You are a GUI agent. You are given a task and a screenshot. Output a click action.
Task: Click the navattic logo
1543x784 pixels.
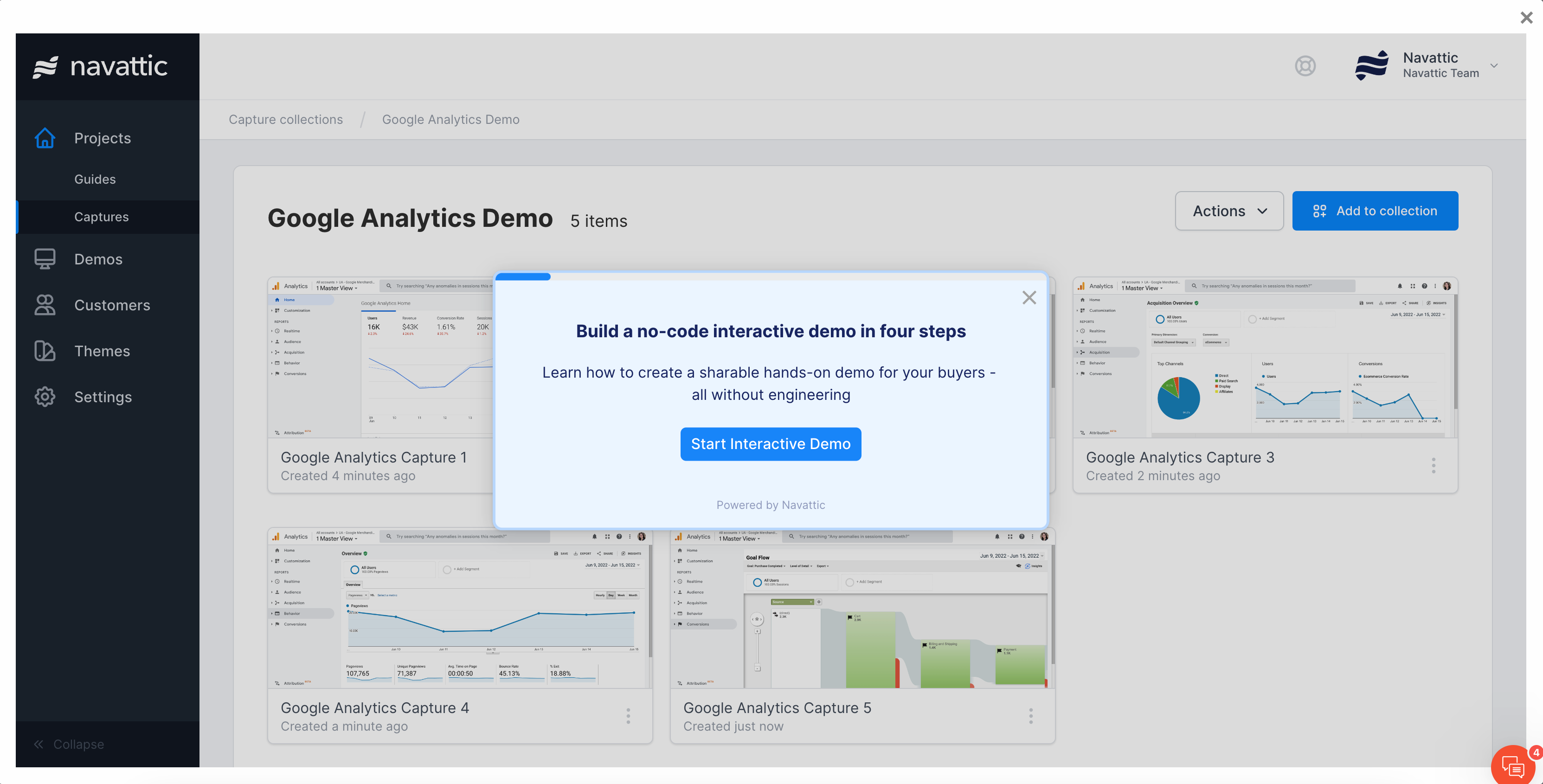(101, 66)
